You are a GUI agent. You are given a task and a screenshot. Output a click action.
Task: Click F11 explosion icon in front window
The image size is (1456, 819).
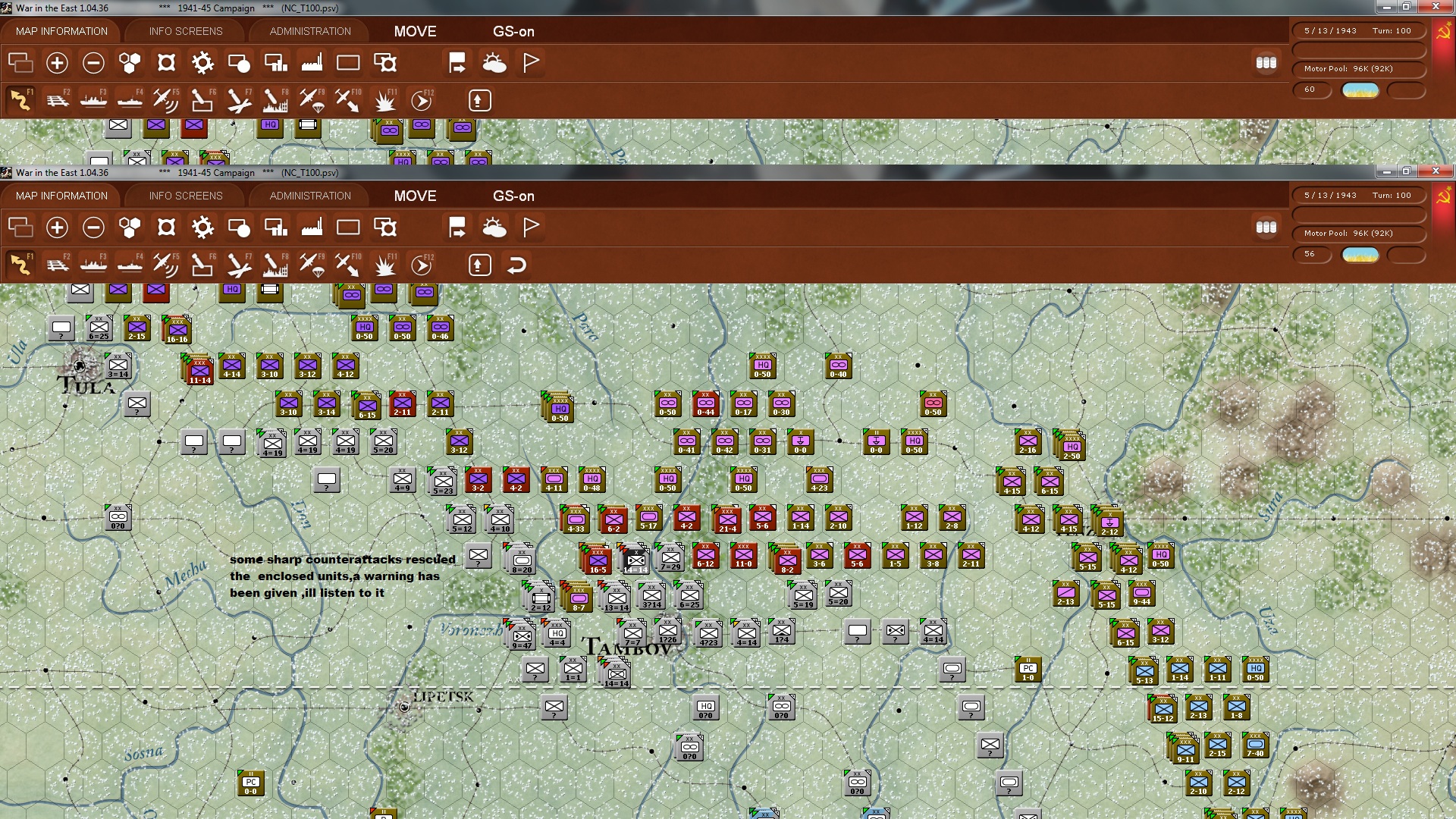pos(384,265)
